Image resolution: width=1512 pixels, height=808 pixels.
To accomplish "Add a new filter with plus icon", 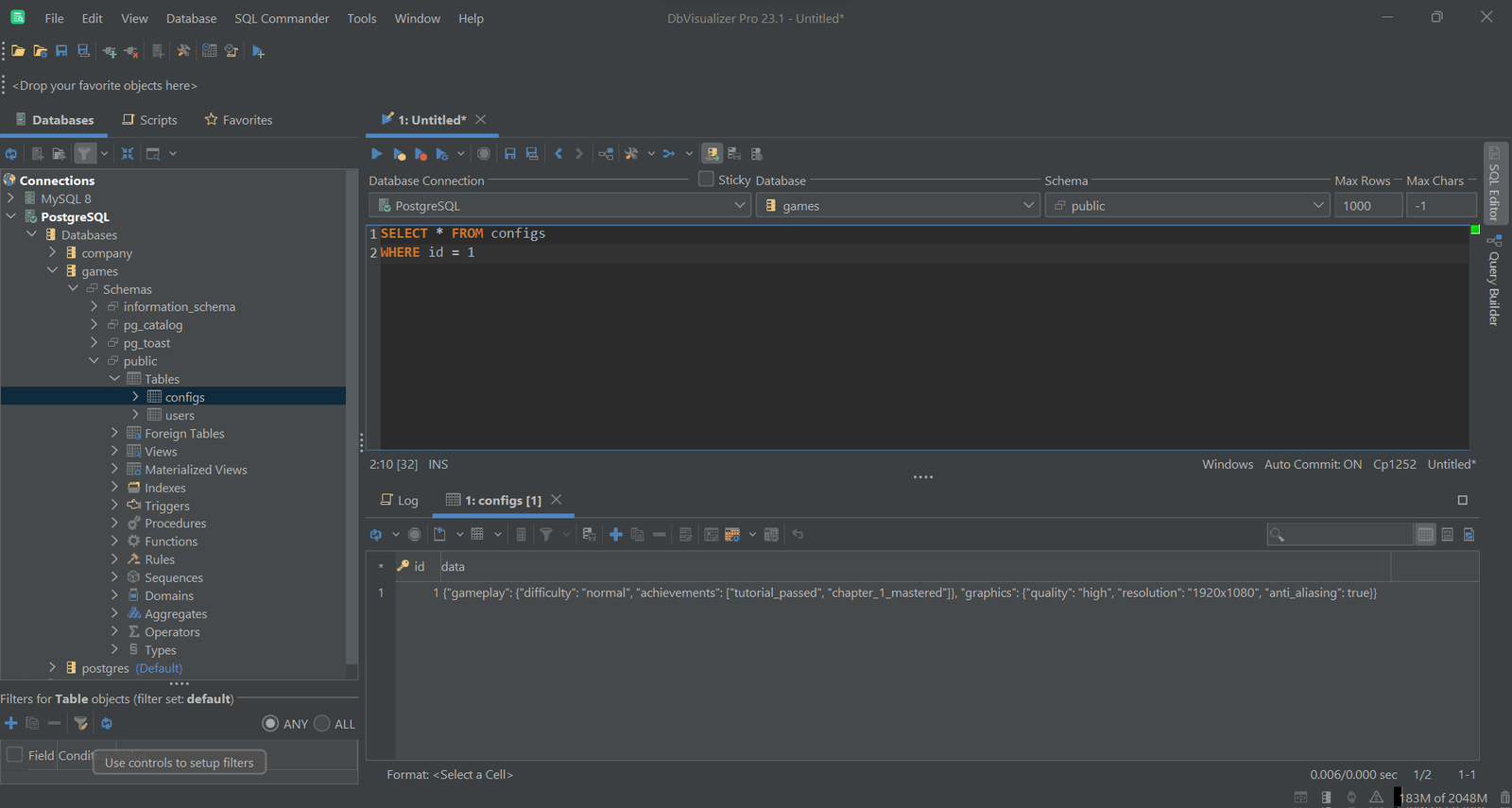I will (x=11, y=723).
